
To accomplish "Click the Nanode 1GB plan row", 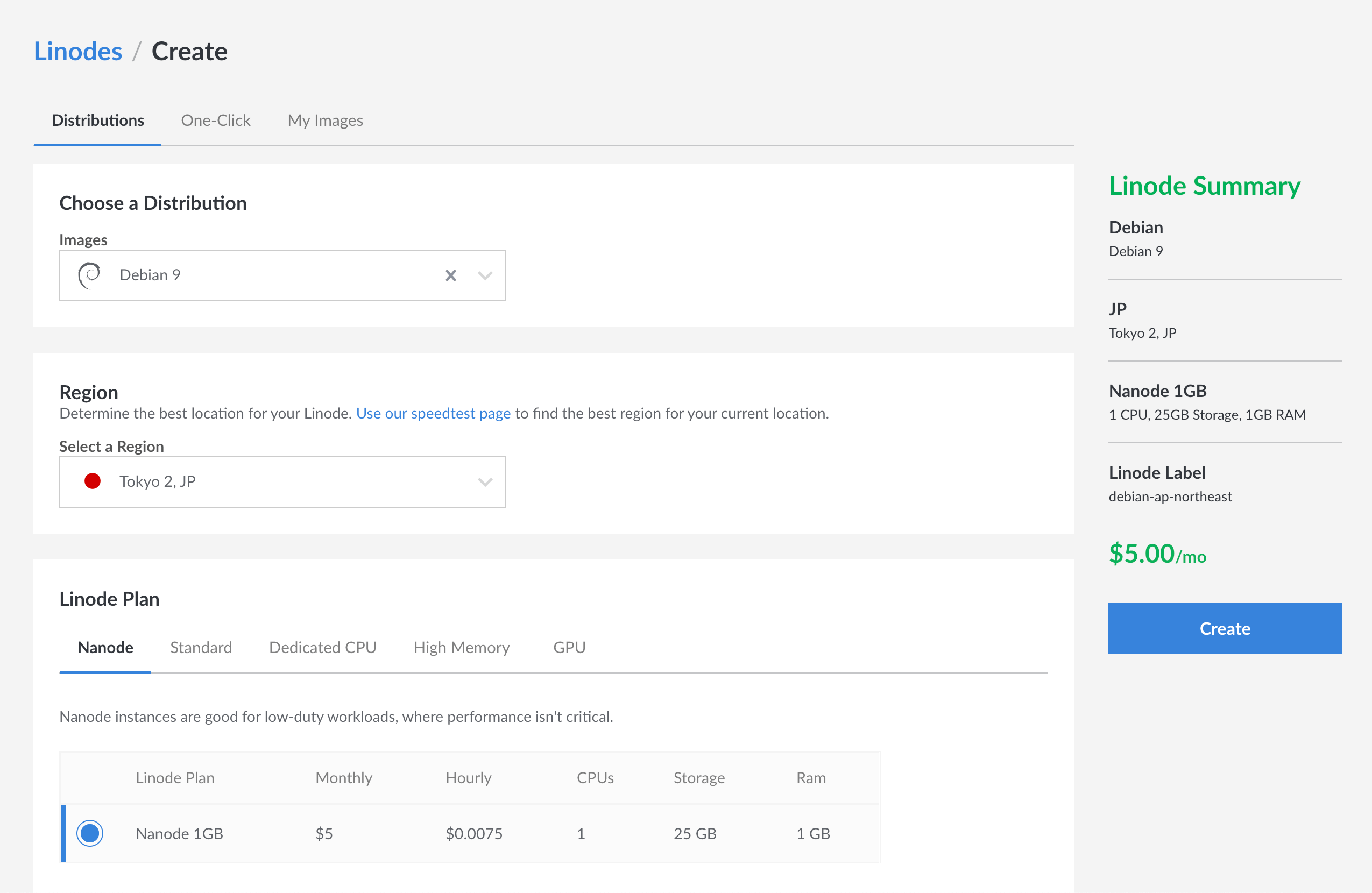I will point(471,833).
